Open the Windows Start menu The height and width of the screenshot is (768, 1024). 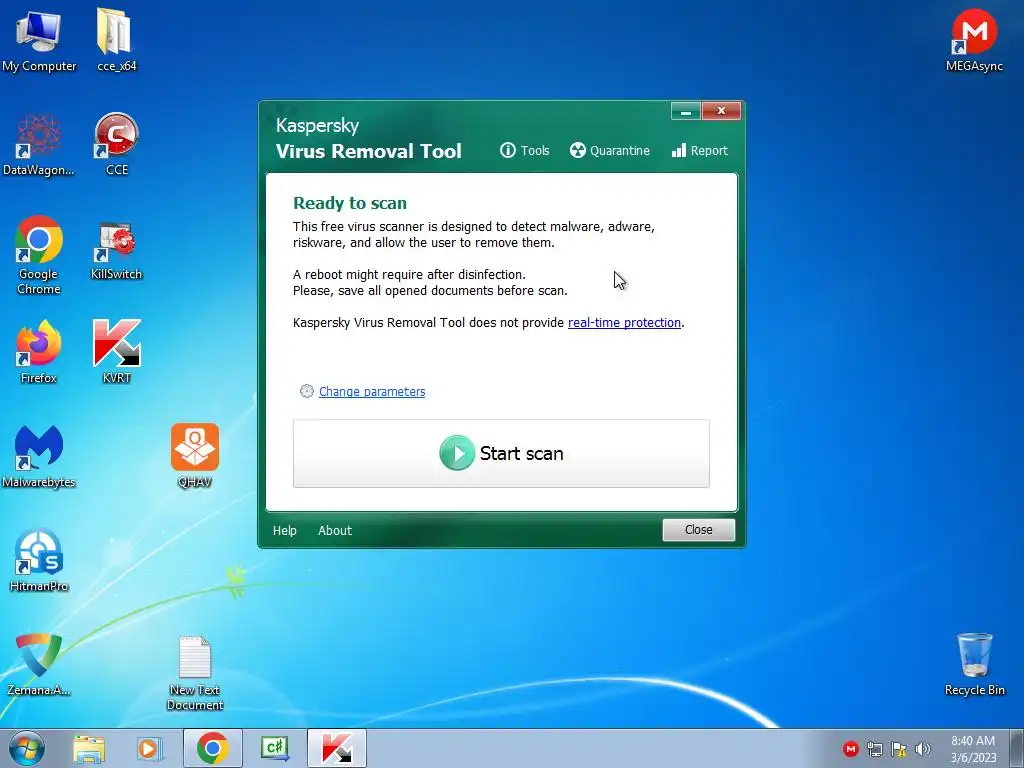click(x=27, y=748)
